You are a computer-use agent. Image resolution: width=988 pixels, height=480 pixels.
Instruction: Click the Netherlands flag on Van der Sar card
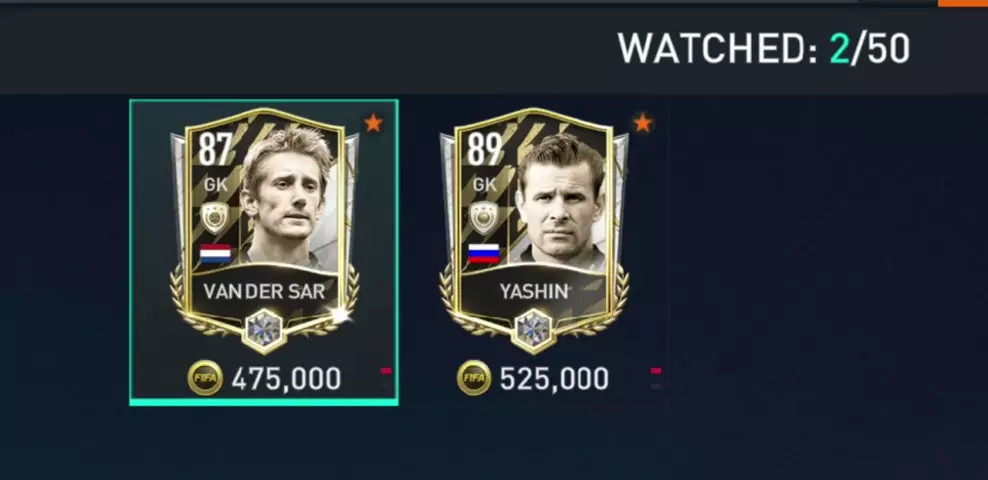pyautogui.click(x=215, y=254)
